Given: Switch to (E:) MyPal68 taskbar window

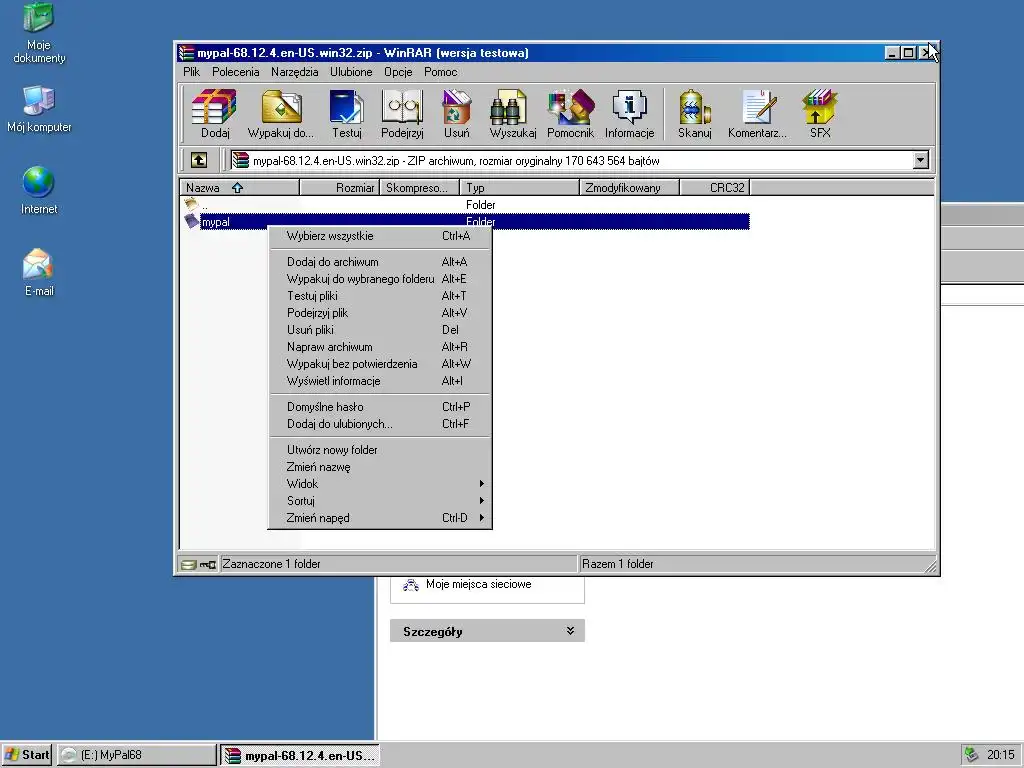Looking at the screenshot, I should click(x=136, y=755).
